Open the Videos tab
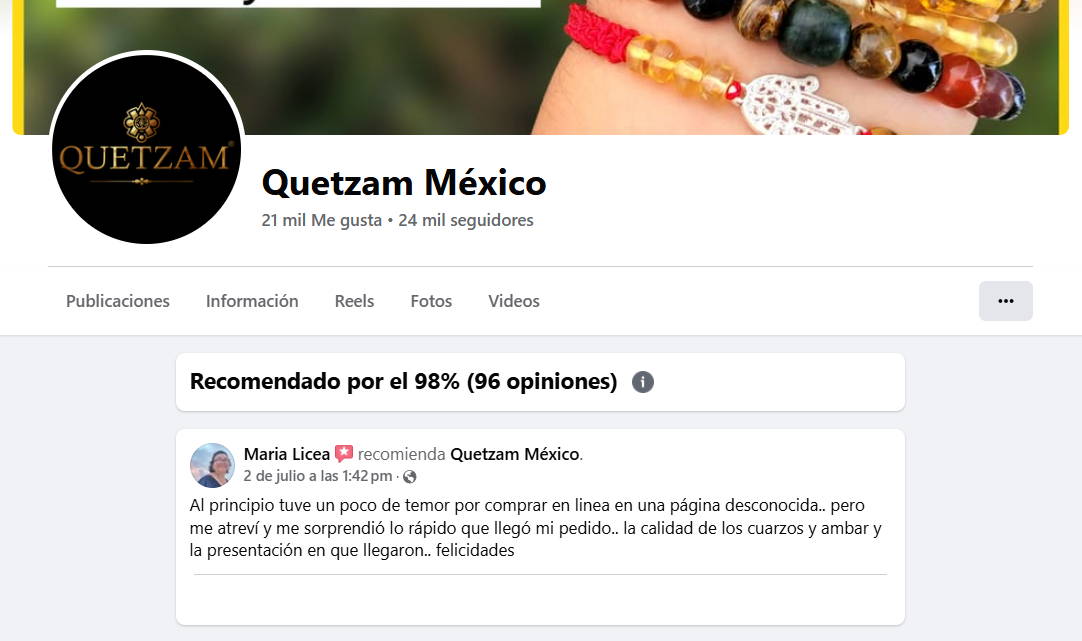1082x641 pixels. [513, 301]
